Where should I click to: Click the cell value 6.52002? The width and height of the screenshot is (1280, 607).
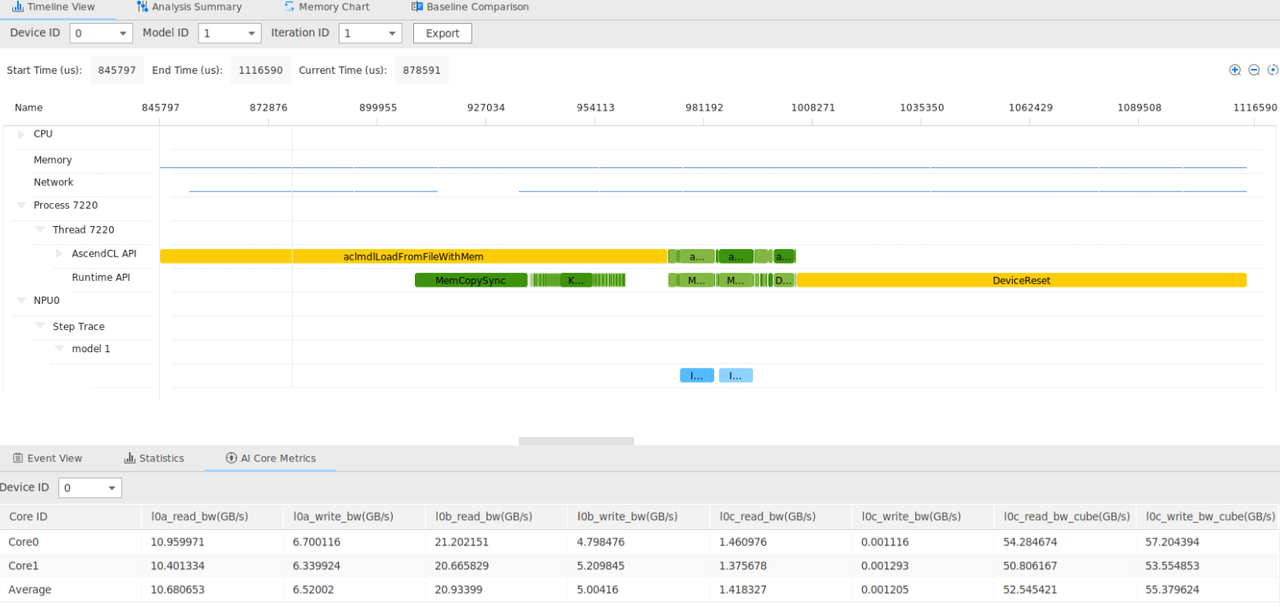point(314,590)
